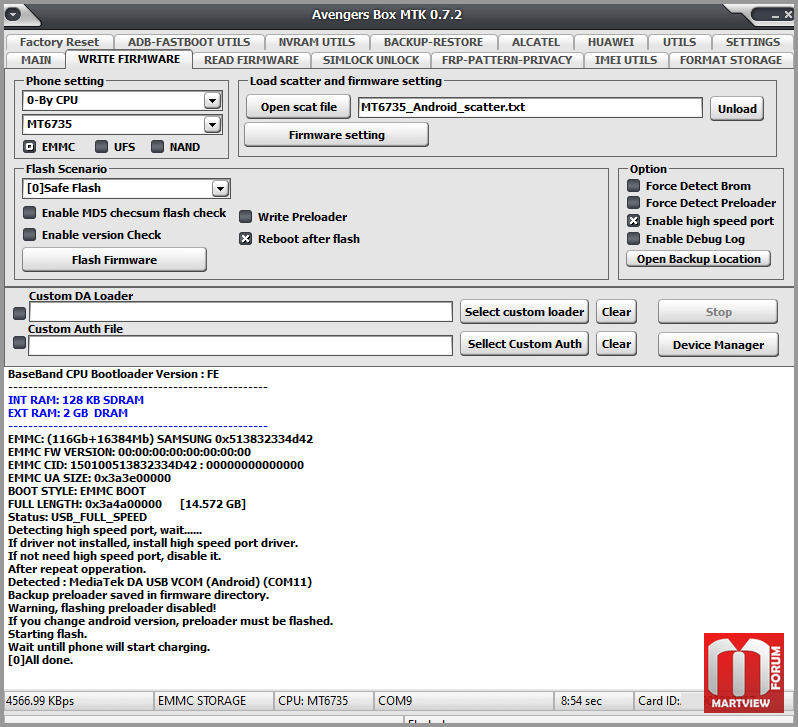Click 'EMMC STORAGE' in the status bar

202,701
